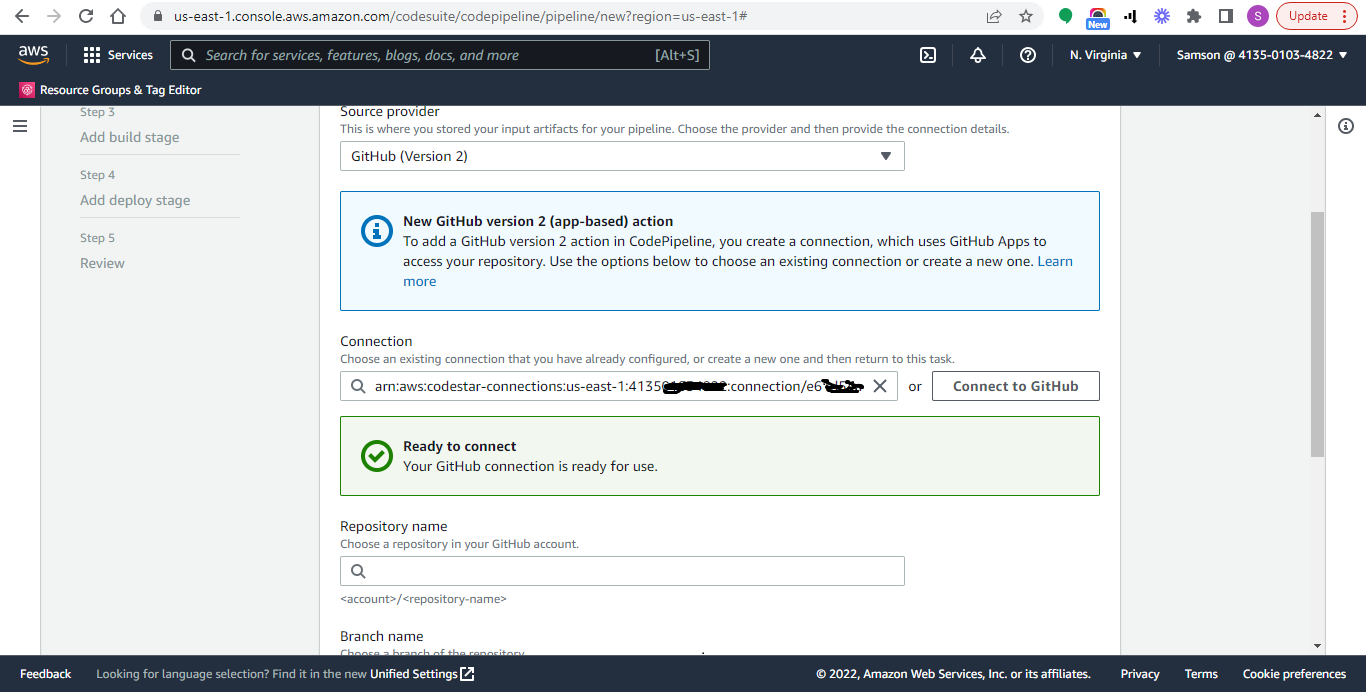Open the N. Virginia region selector
The width and height of the screenshot is (1366, 692).
click(1105, 55)
